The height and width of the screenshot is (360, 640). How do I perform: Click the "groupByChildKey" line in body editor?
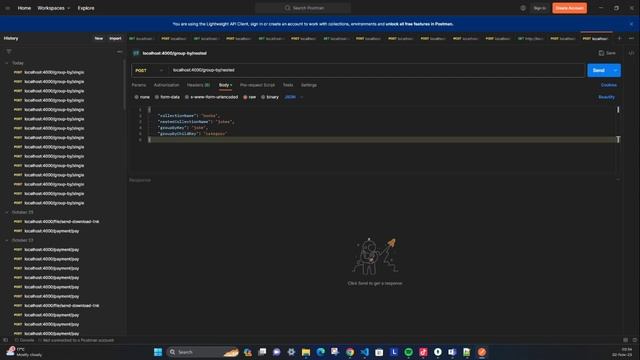click(x=192, y=133)
